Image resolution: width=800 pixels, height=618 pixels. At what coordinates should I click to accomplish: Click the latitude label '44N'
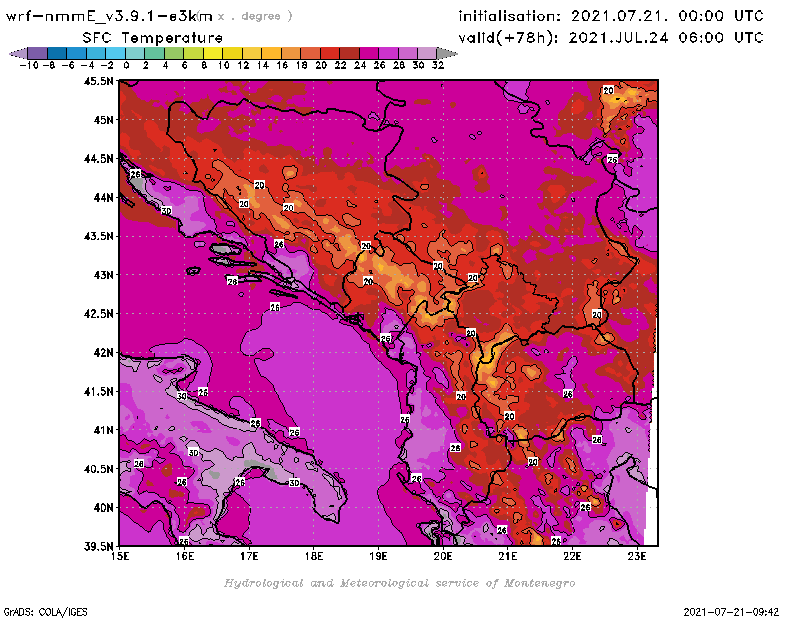coord(103,197)
